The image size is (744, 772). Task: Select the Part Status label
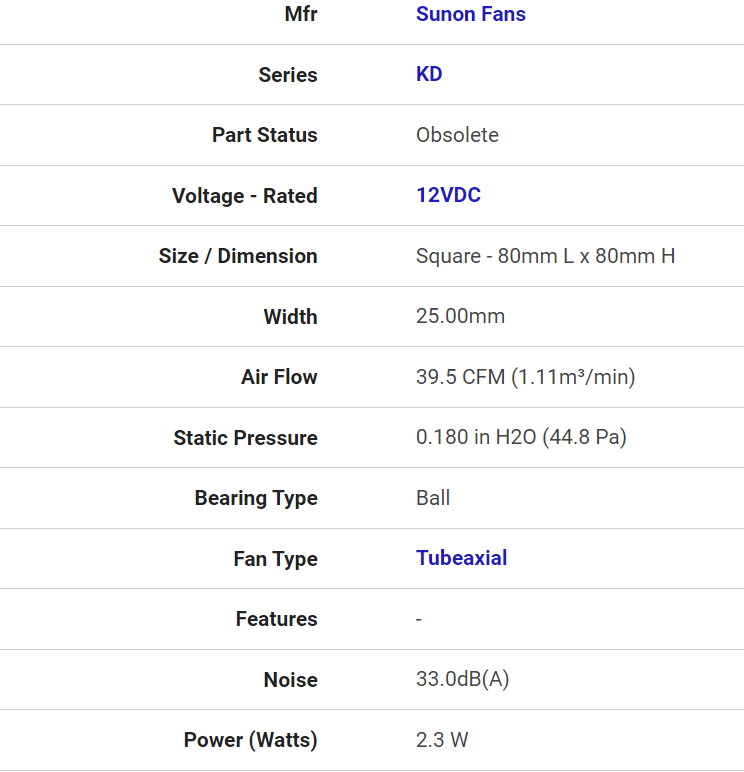[x=265, y=135]
